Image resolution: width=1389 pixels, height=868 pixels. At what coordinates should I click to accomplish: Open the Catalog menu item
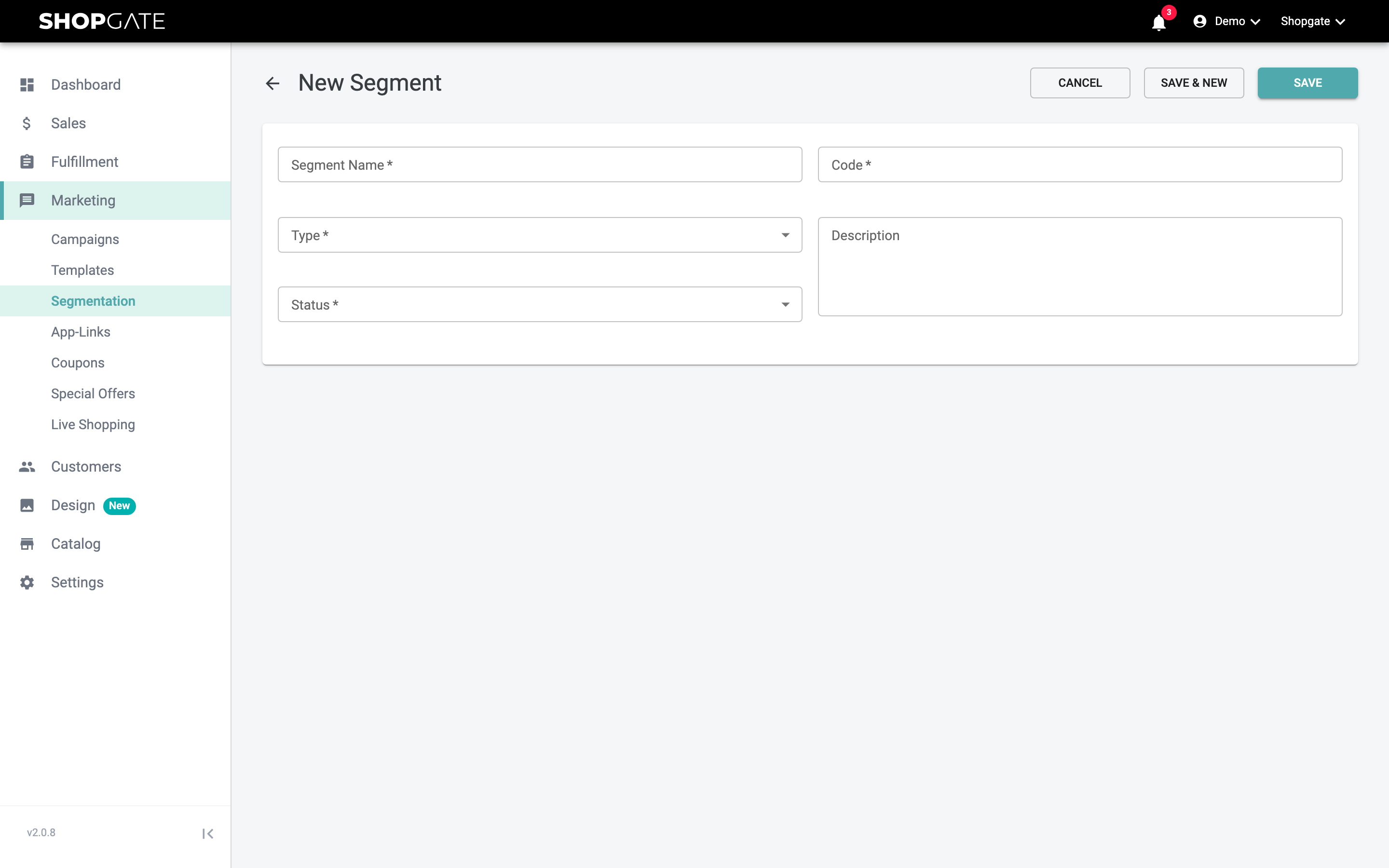[x=115, y=543]
